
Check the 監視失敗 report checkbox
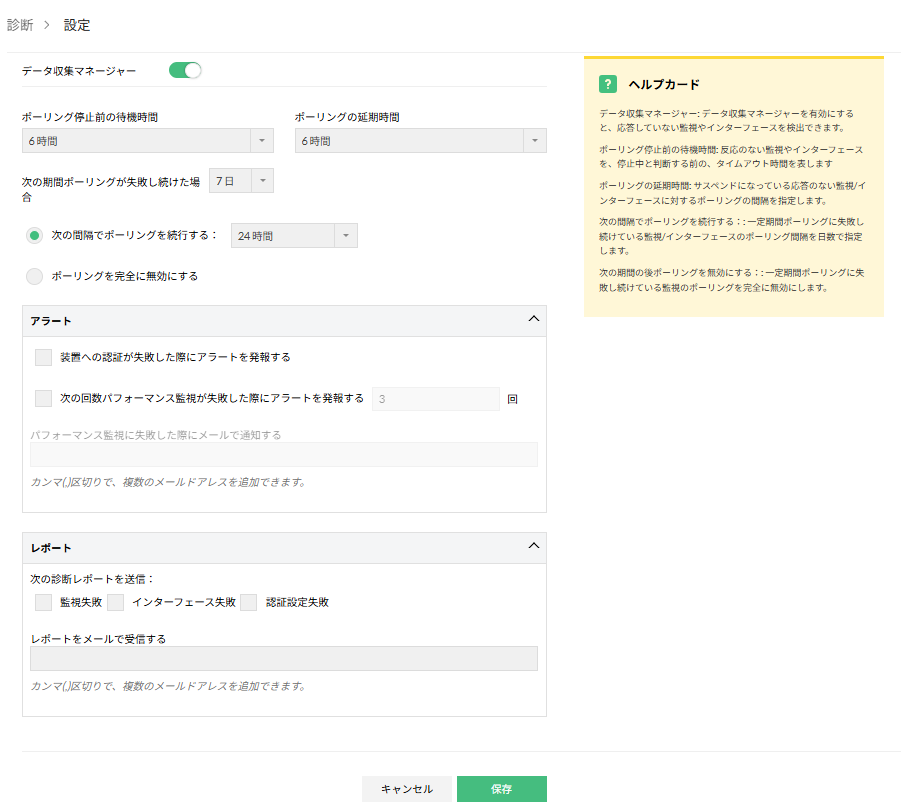[x=43, y=602]
